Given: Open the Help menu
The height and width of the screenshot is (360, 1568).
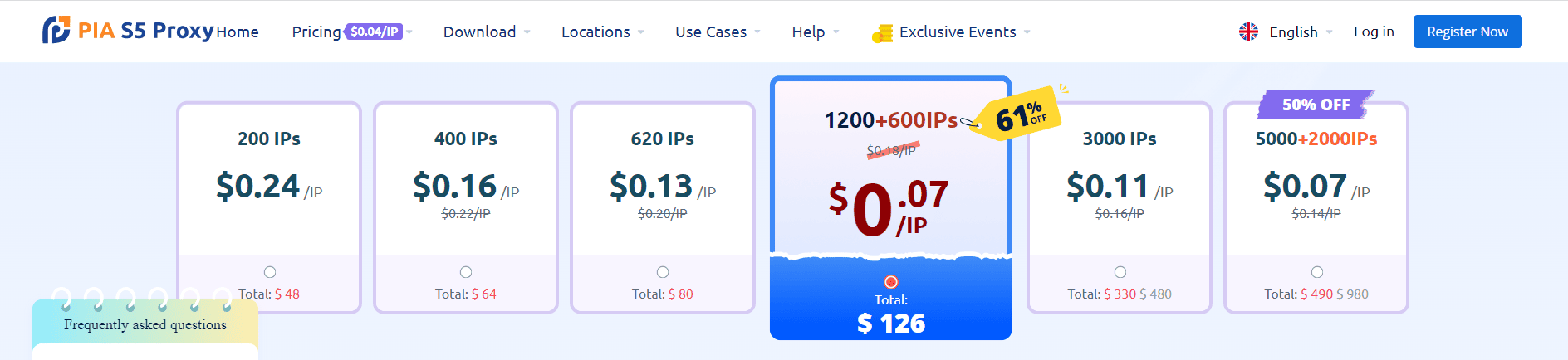Looking at the screenshot, I should pos(815,32).
